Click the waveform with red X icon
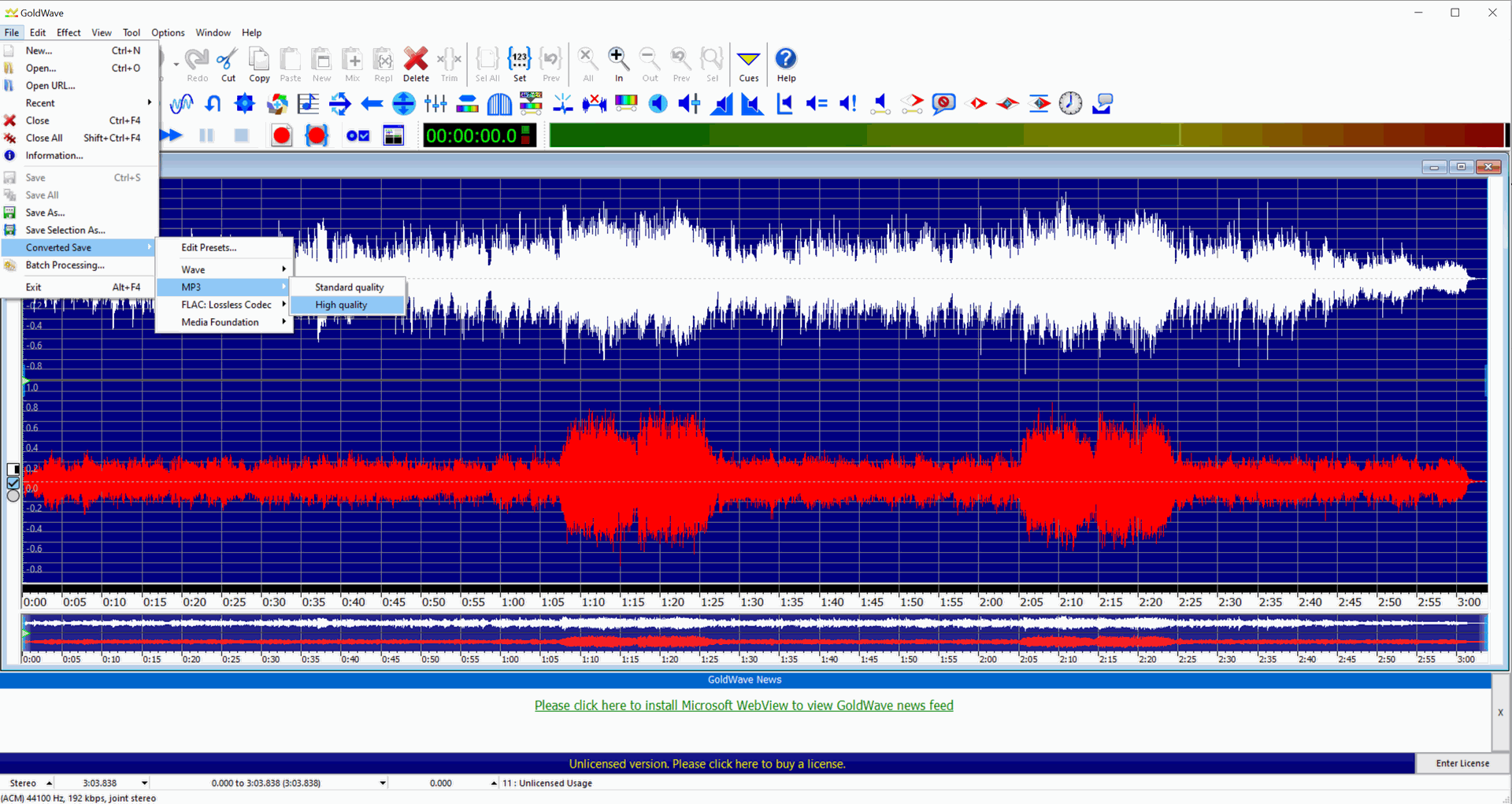Viewport: 1512px width, 804px height. tap(595, 103)
